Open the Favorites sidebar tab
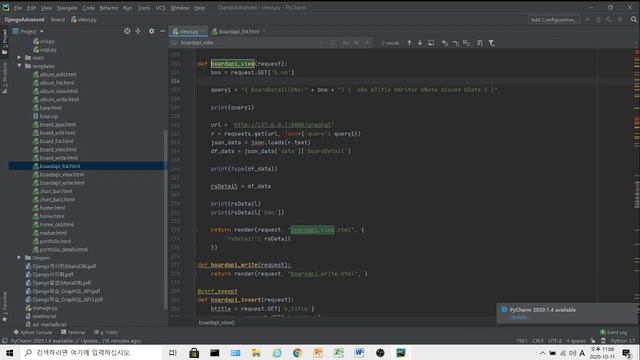640x360 pixels. [4, 306]
